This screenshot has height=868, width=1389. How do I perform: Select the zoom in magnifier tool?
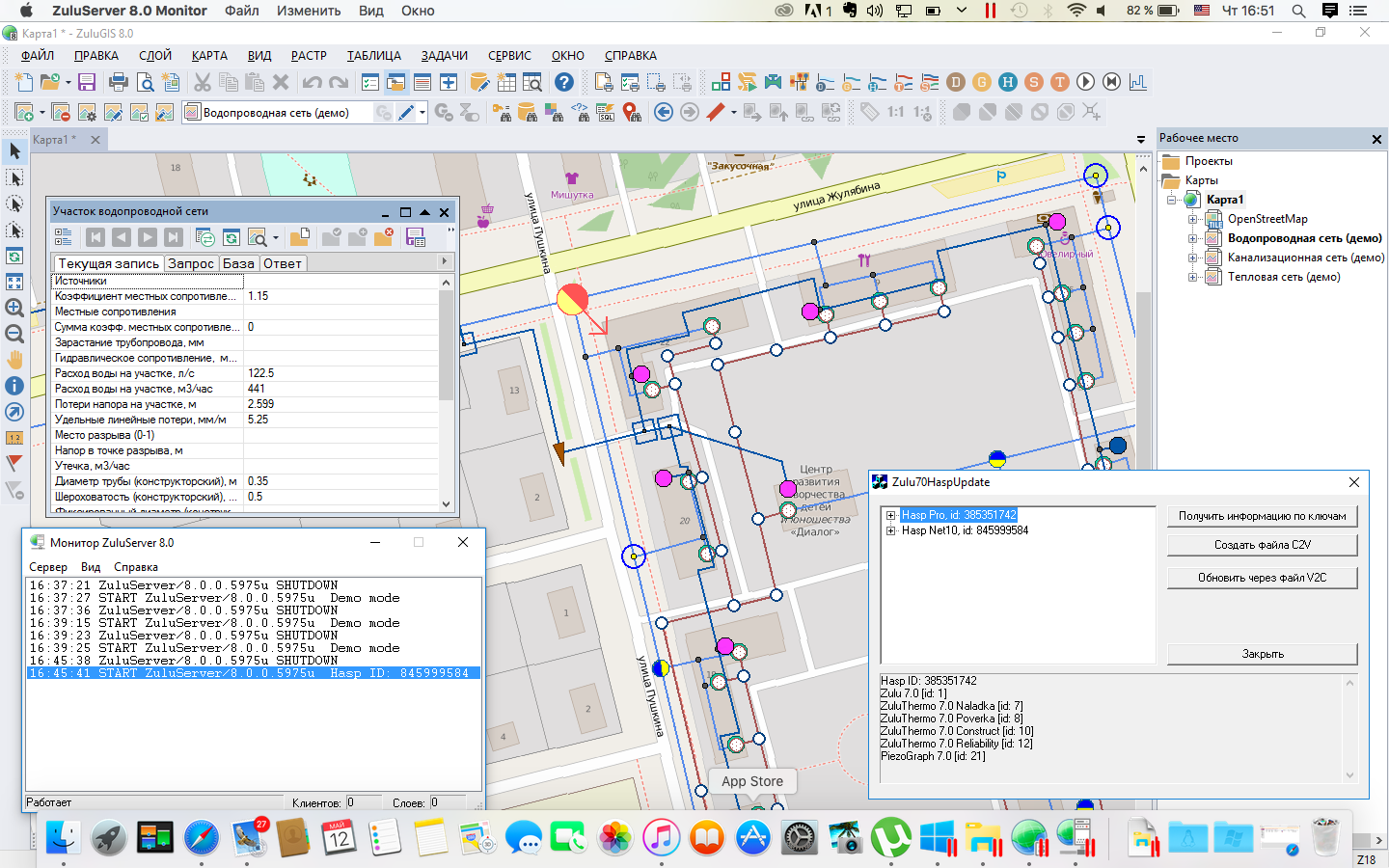coord(14,308)
